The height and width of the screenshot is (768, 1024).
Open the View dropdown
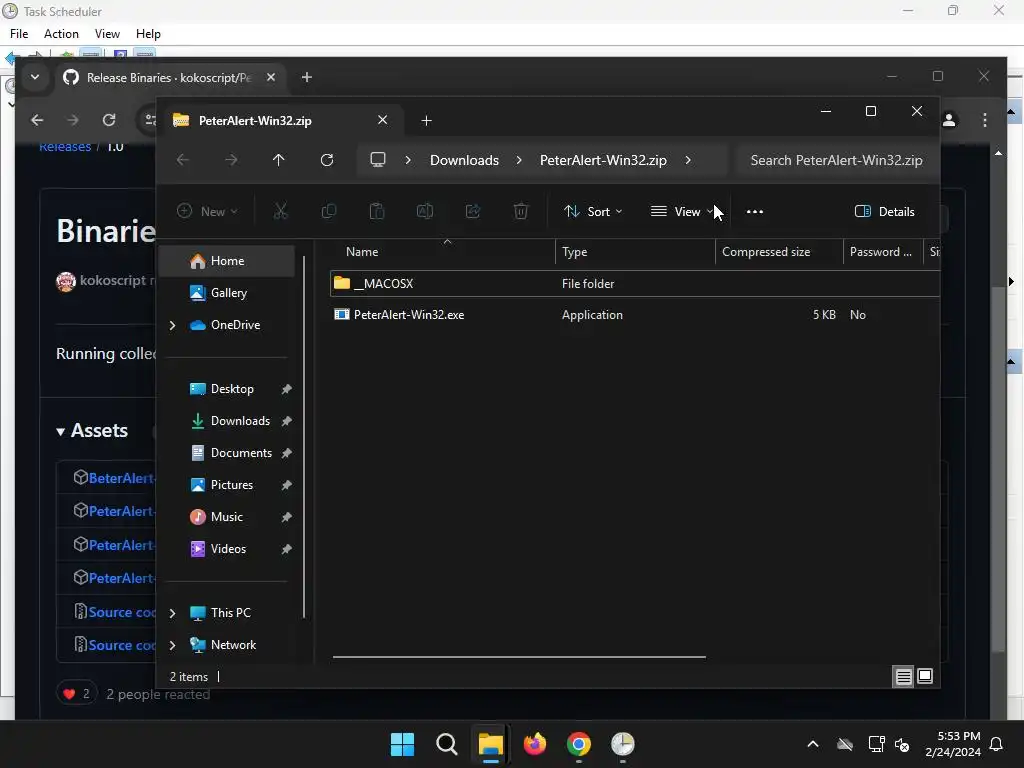click(x=682, y=212)
